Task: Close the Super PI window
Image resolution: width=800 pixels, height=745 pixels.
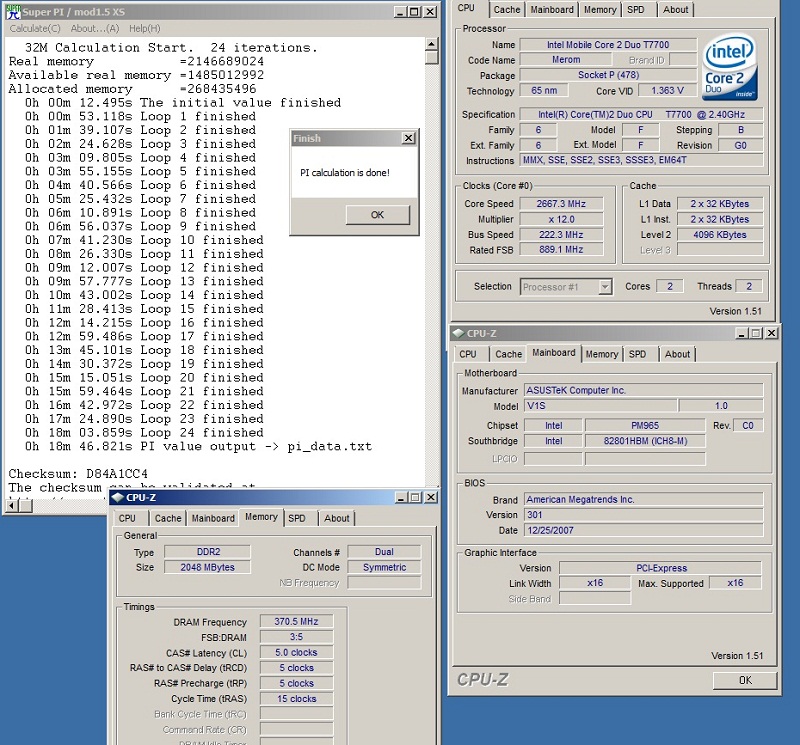Action: click(x=431, y=12)
